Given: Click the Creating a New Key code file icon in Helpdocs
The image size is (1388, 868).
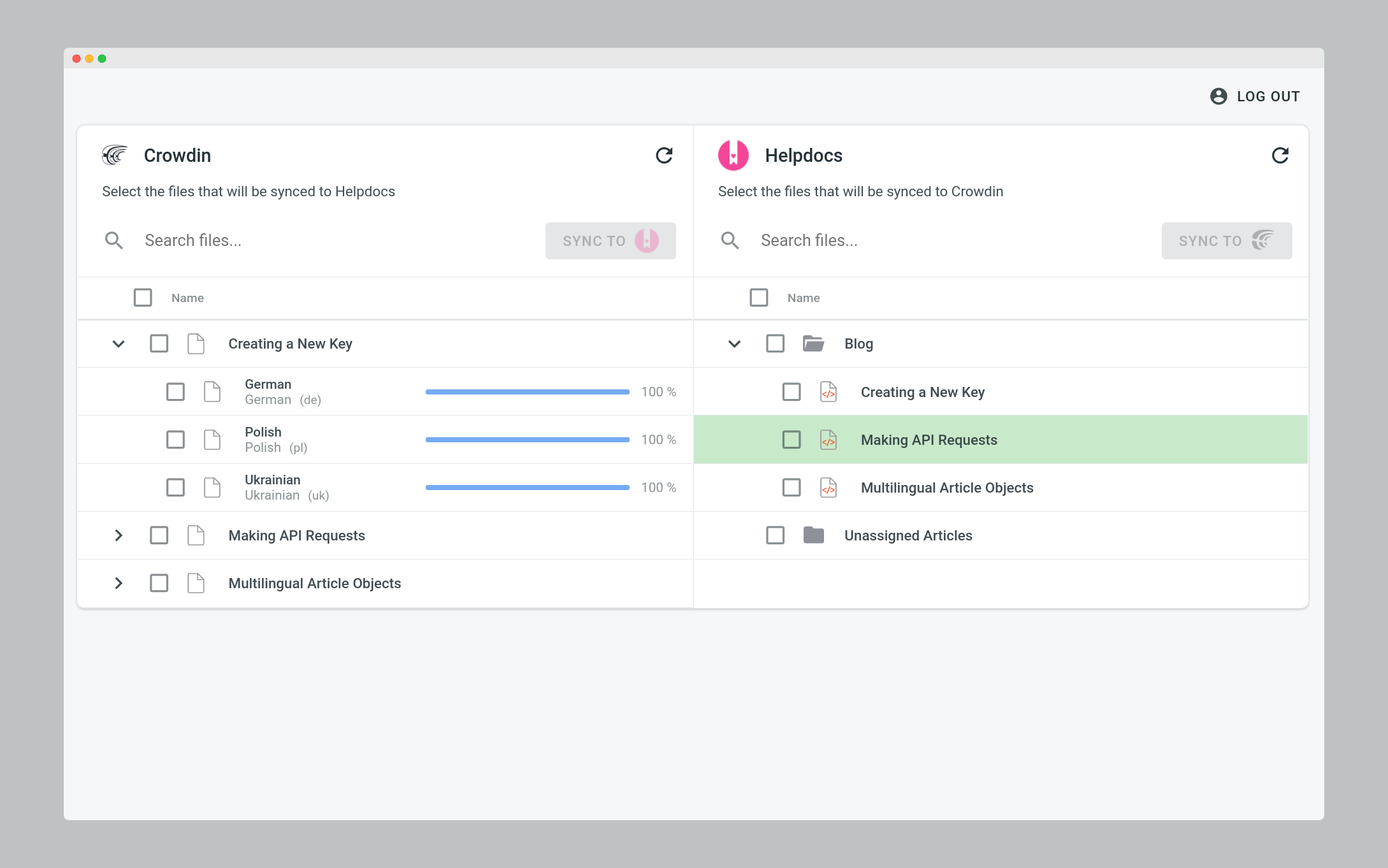Looking at the screenshot, I should pos(828,392).
